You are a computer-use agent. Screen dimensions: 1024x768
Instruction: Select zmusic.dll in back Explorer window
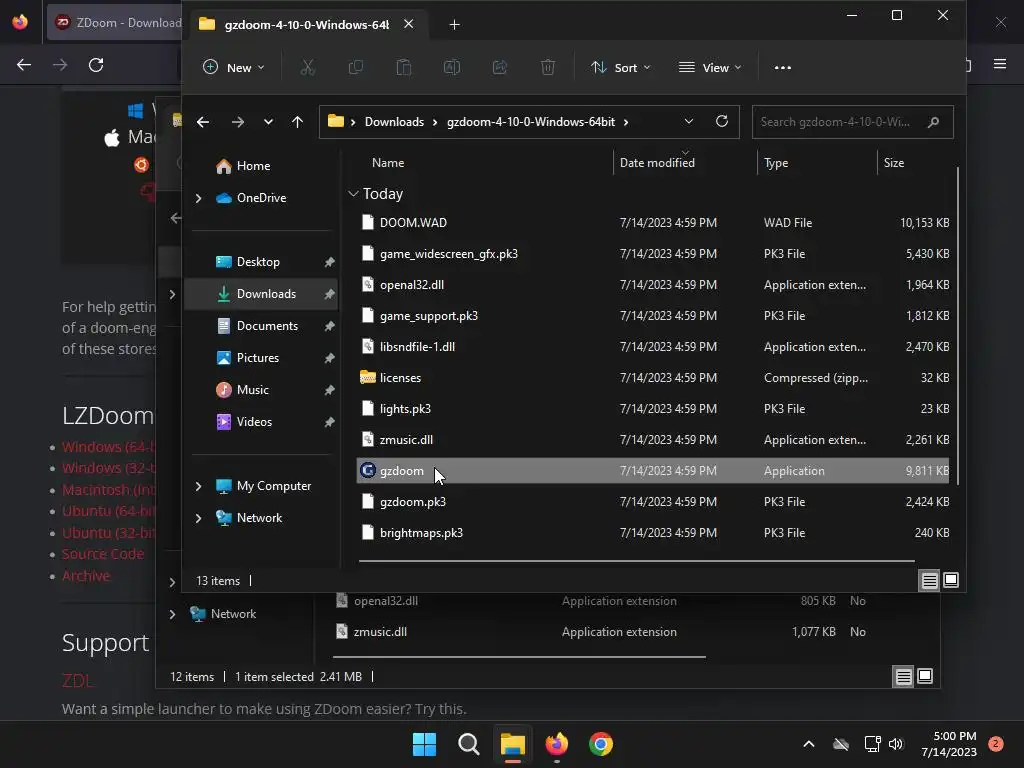[380, 632]
